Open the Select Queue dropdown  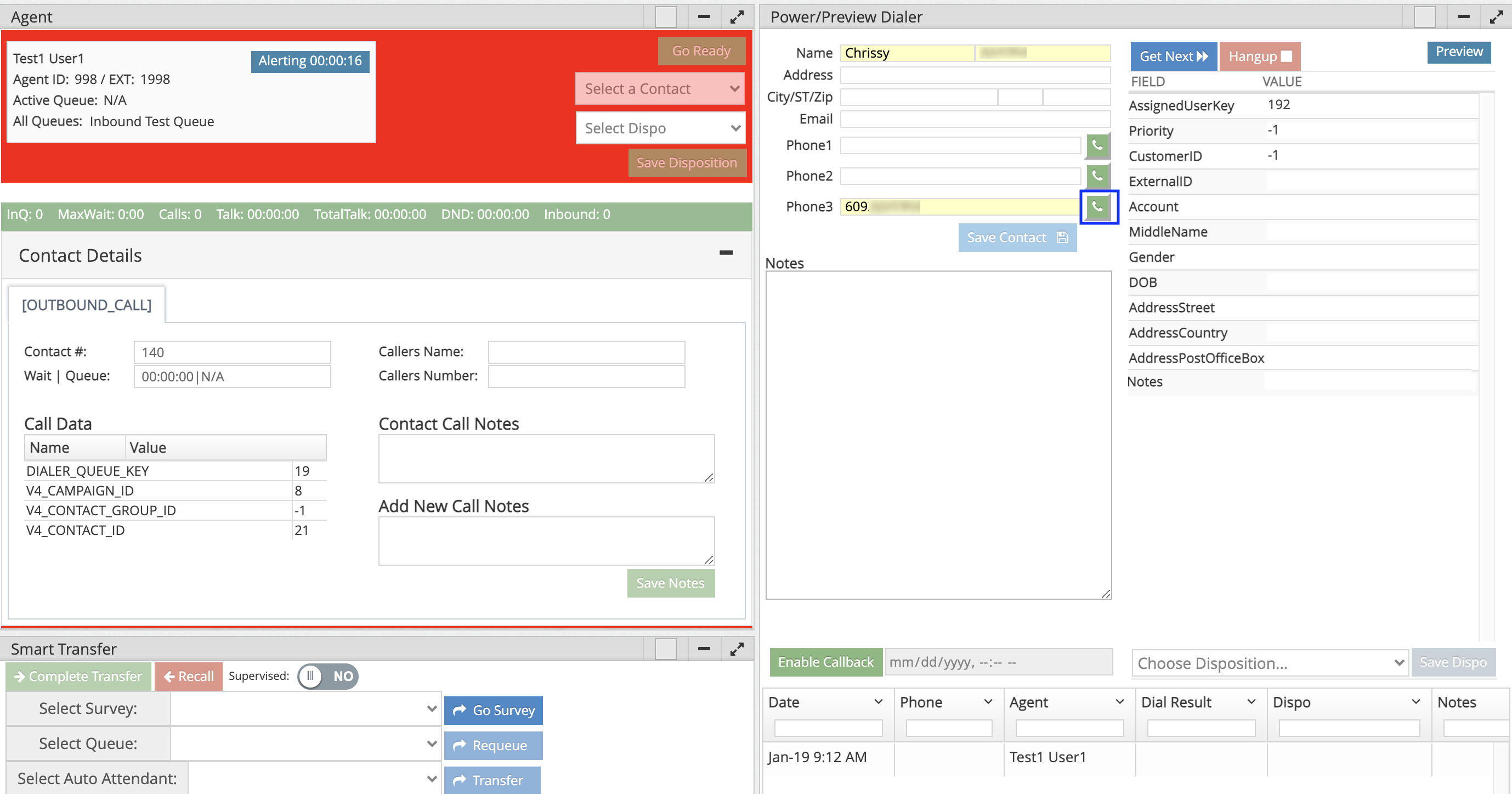pyautogui.click(x=306, y=744)
